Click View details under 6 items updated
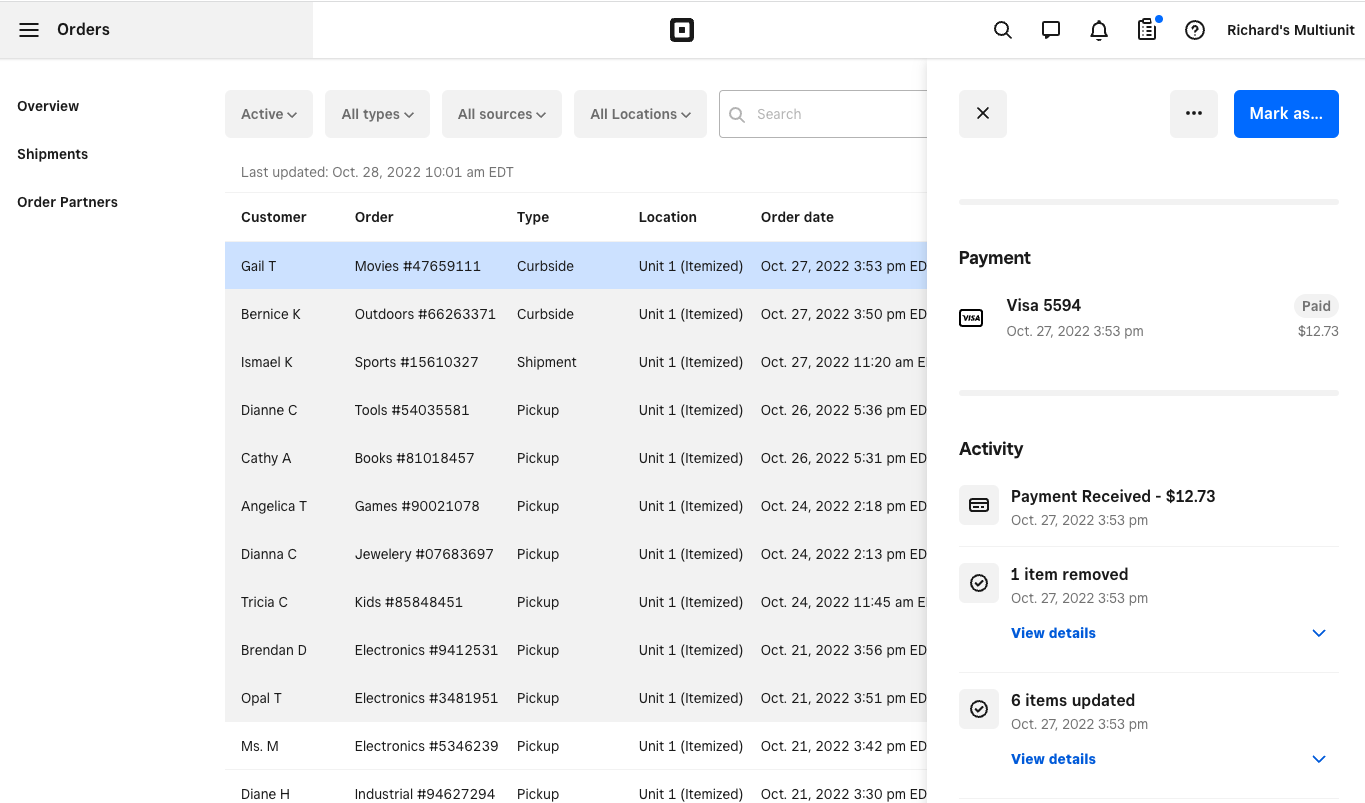The image size is (1365, 803). coord(1053,759)
